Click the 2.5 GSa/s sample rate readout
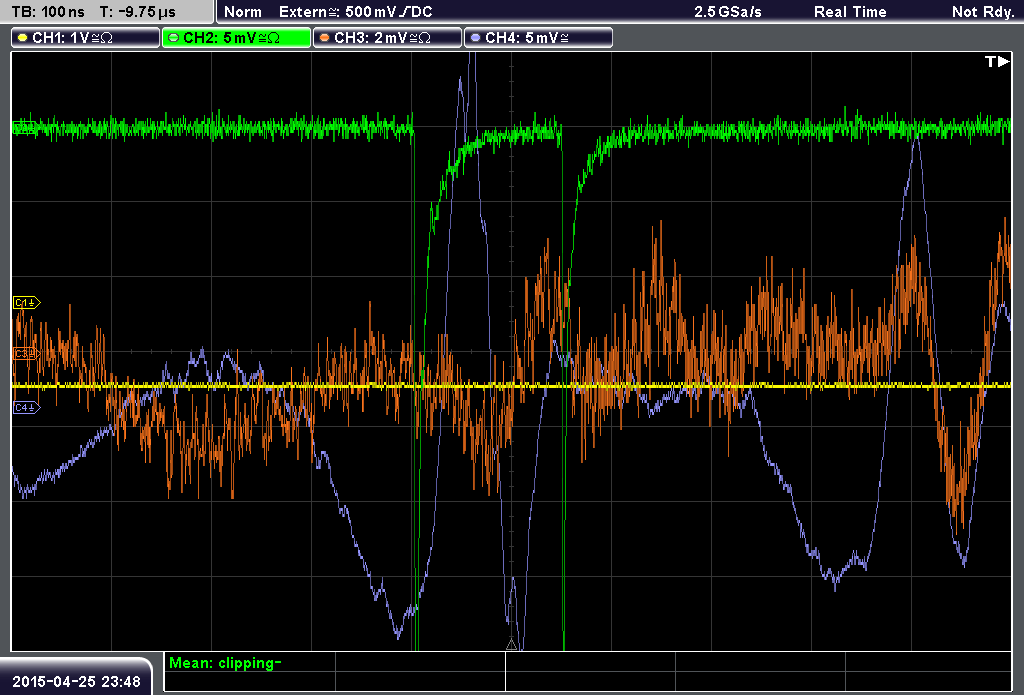 tap(728, 12)
